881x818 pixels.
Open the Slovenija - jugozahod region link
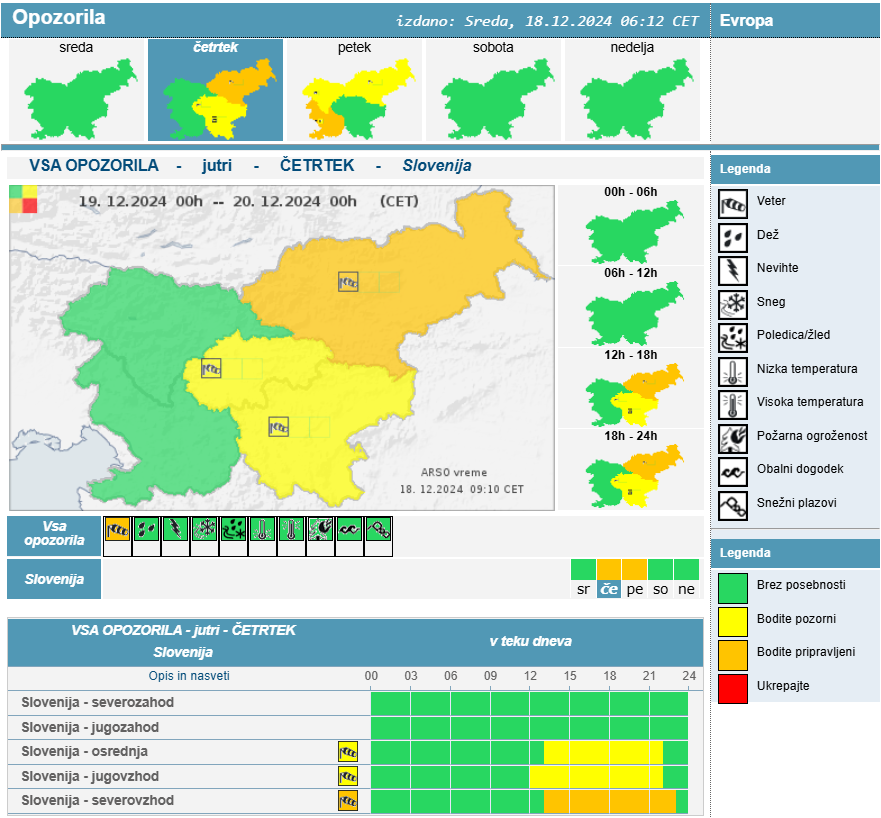[90, 728]
